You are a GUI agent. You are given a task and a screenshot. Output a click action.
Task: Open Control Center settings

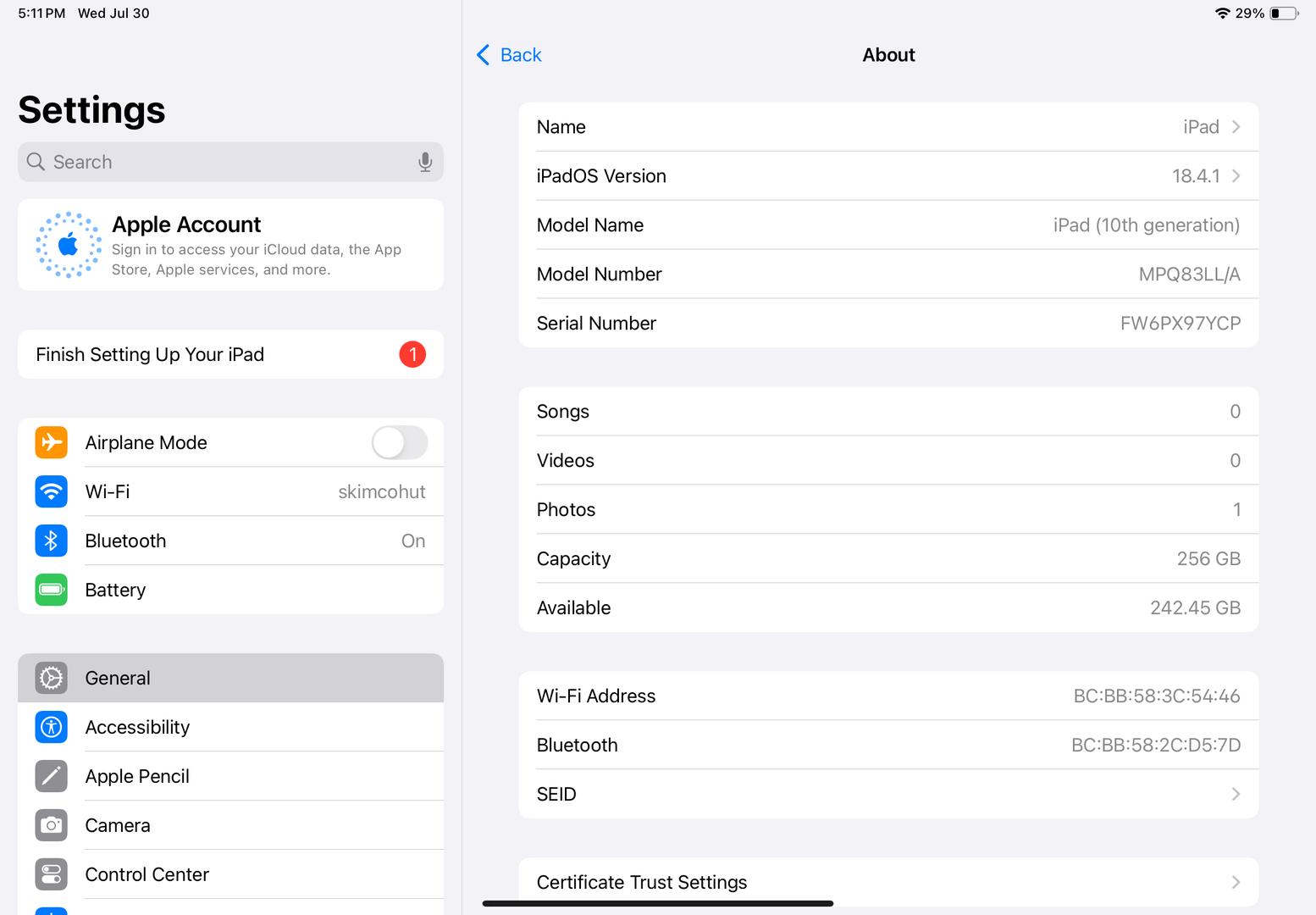230,874
